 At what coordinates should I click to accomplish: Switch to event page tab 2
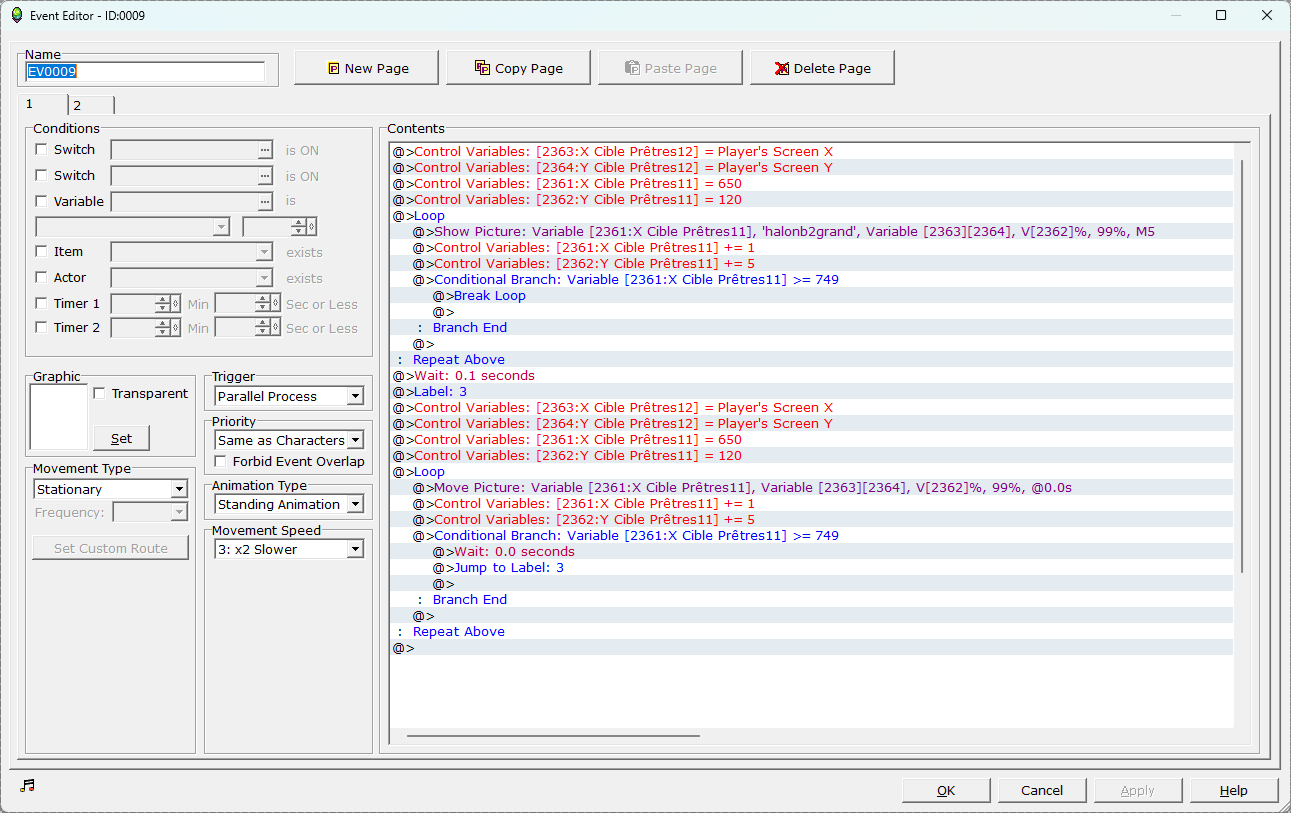click(90, 105)
